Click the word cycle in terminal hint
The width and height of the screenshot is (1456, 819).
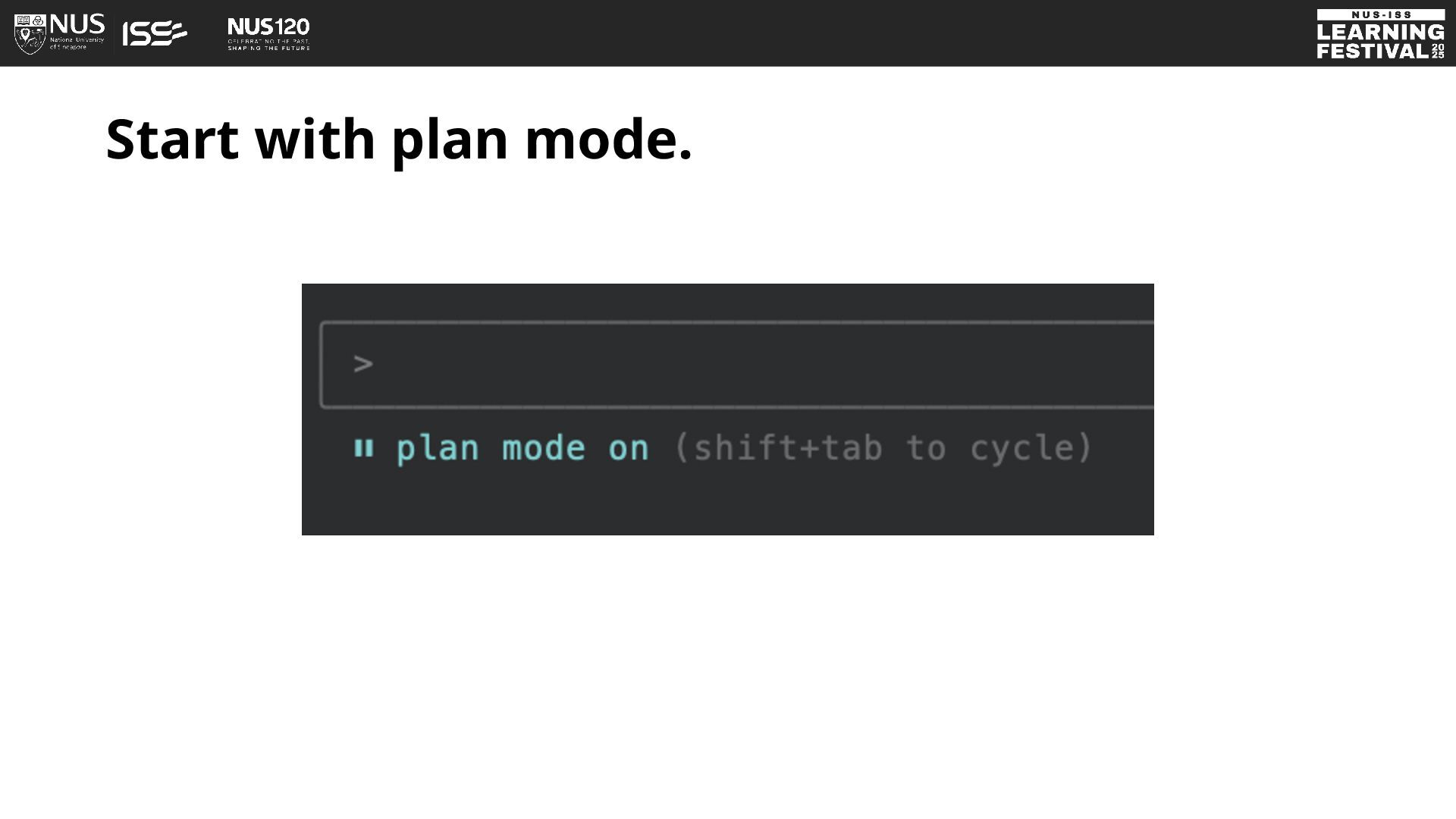point(1022,448)
